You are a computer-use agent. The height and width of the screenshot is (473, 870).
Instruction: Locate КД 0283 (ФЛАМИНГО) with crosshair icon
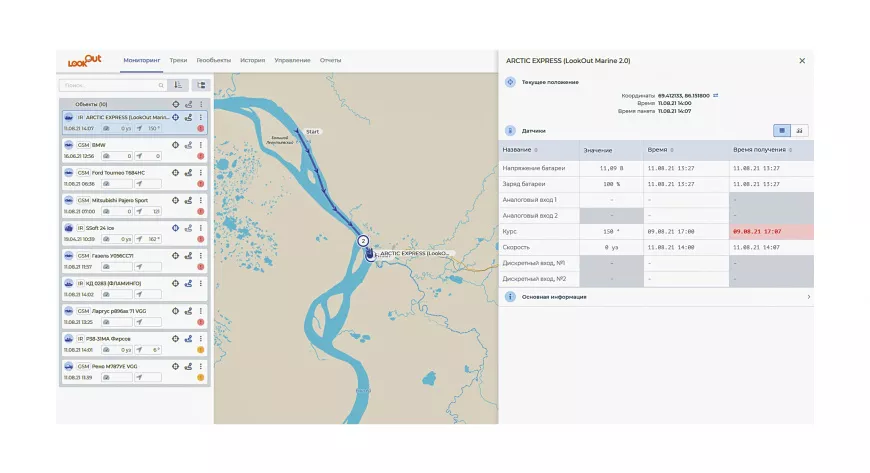pos(175,283)
